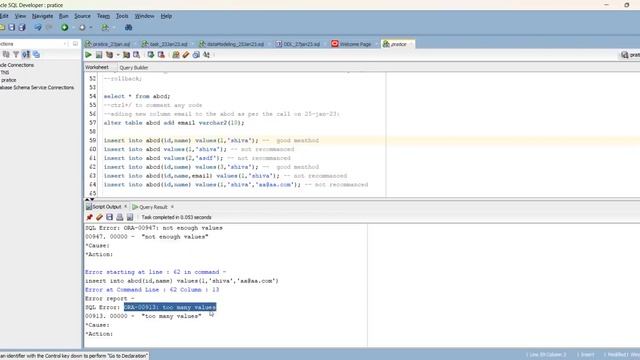Open the connection selector at top right
Screen dimensions: 640x360
pos(630,55)
